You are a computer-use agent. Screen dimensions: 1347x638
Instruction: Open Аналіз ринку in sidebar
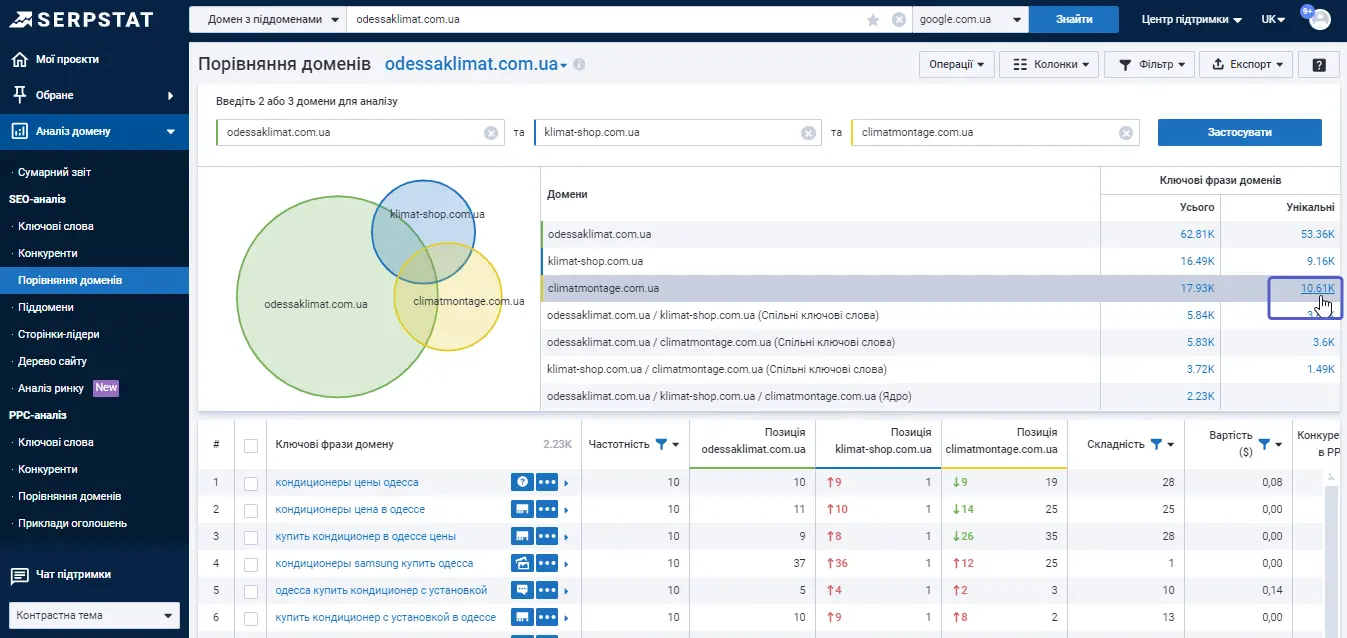pyautogui.click(x=51, y=388)
